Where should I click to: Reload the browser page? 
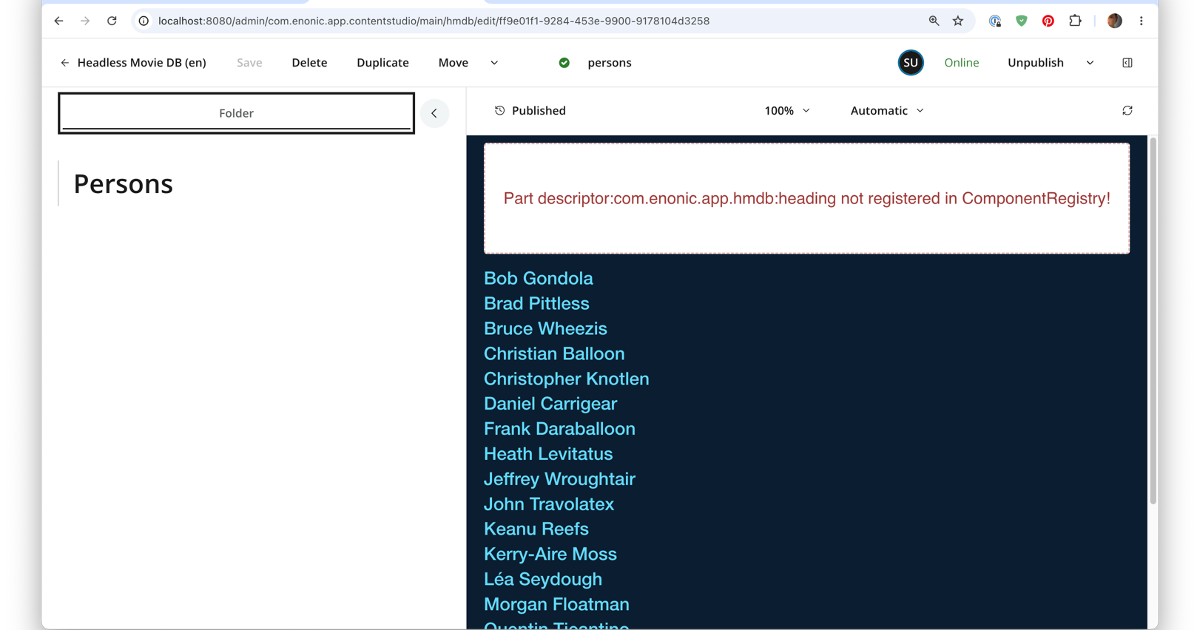coord(112,20)
